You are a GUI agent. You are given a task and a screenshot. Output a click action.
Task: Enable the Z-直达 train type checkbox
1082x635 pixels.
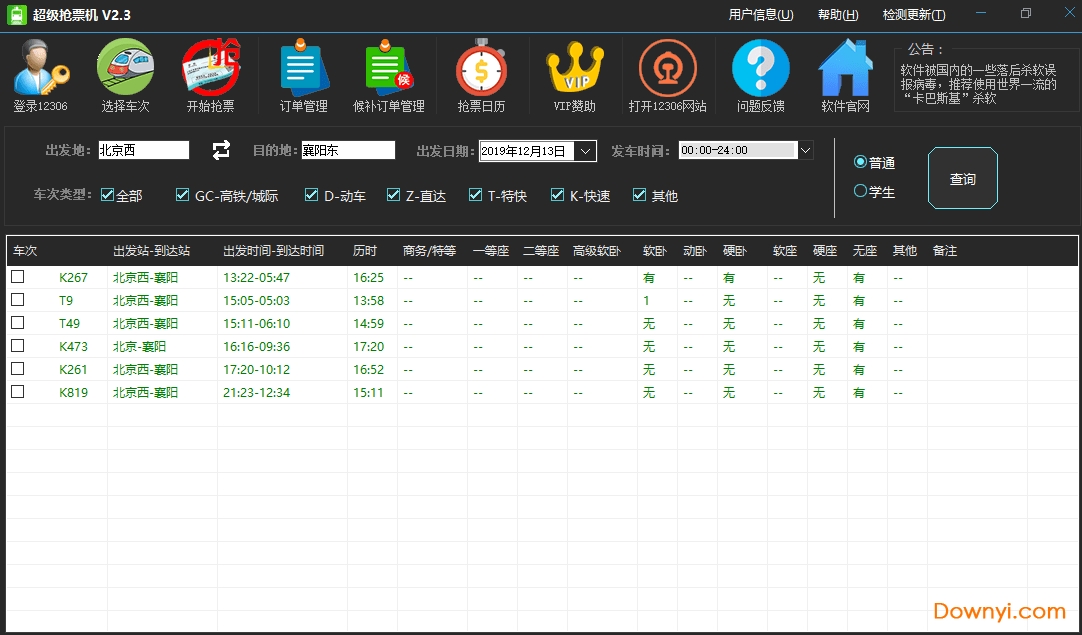tap(393, 195)
